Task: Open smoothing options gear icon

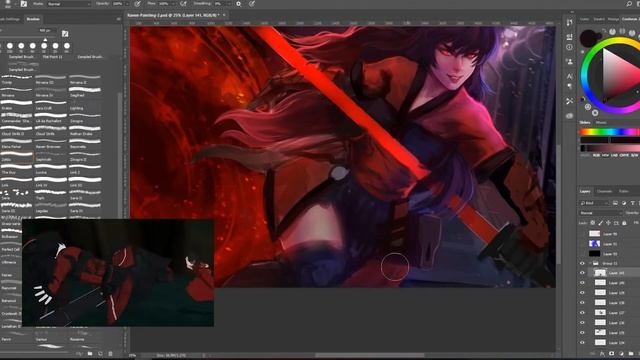Action: coord(238,4)
